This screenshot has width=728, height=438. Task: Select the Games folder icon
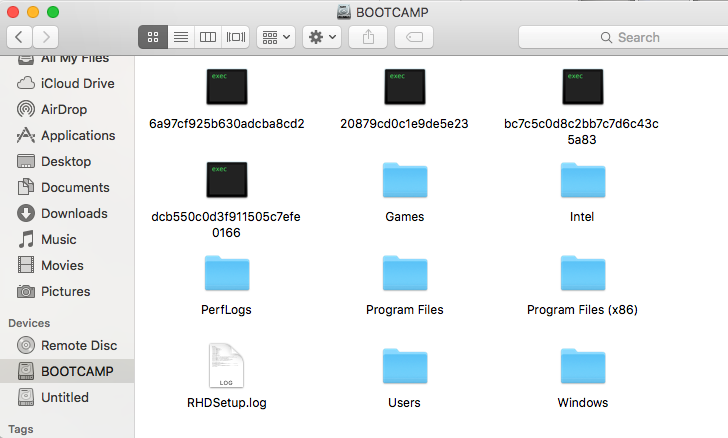pos(405,180)
